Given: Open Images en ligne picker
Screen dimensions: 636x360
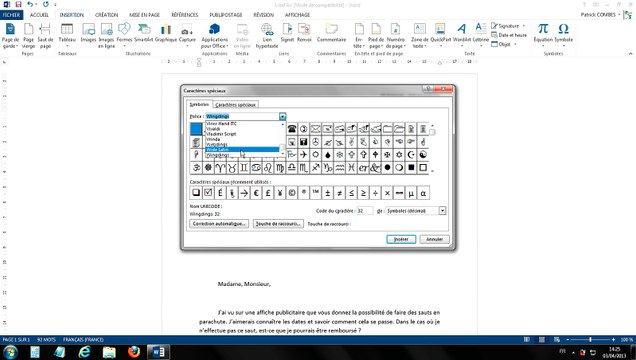Looking at the screenshot, I should [x=106, y=35].
